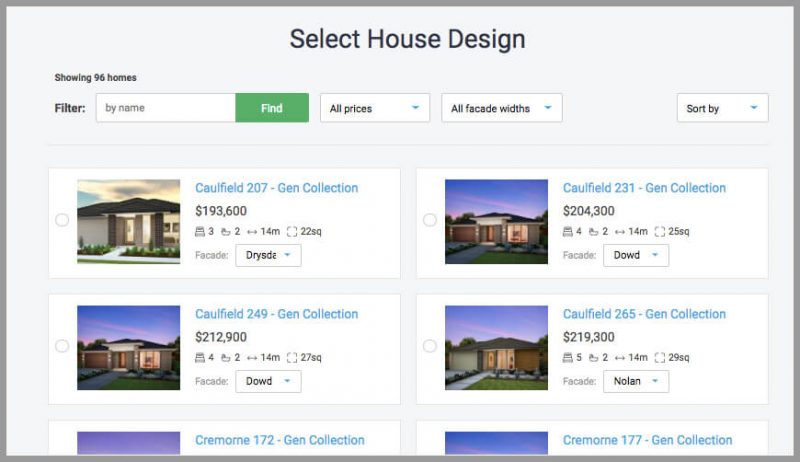Click the bedroom icon on Caulfield 265 card

click(567, 357)
